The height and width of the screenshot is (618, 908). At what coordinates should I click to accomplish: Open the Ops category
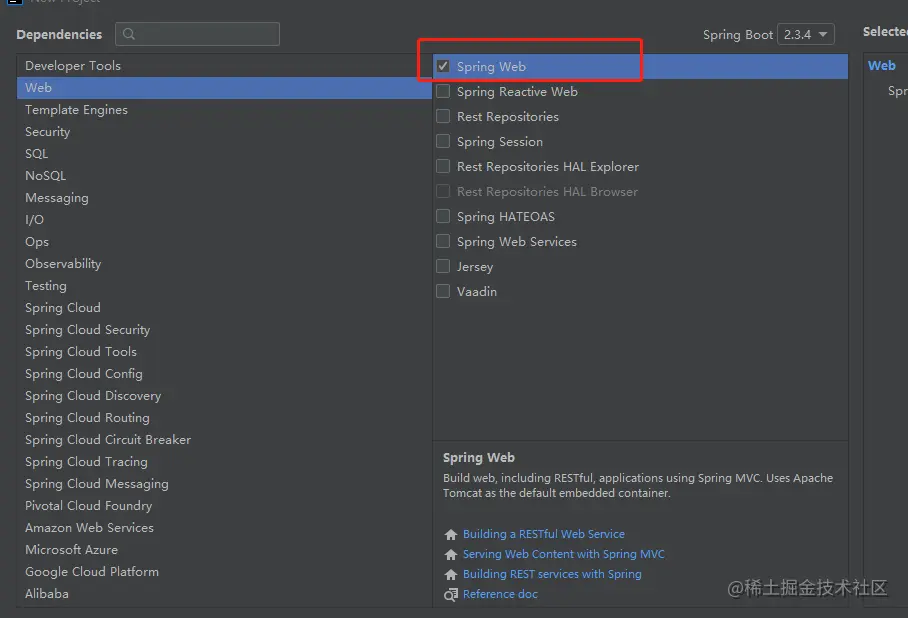click(224, 242)
